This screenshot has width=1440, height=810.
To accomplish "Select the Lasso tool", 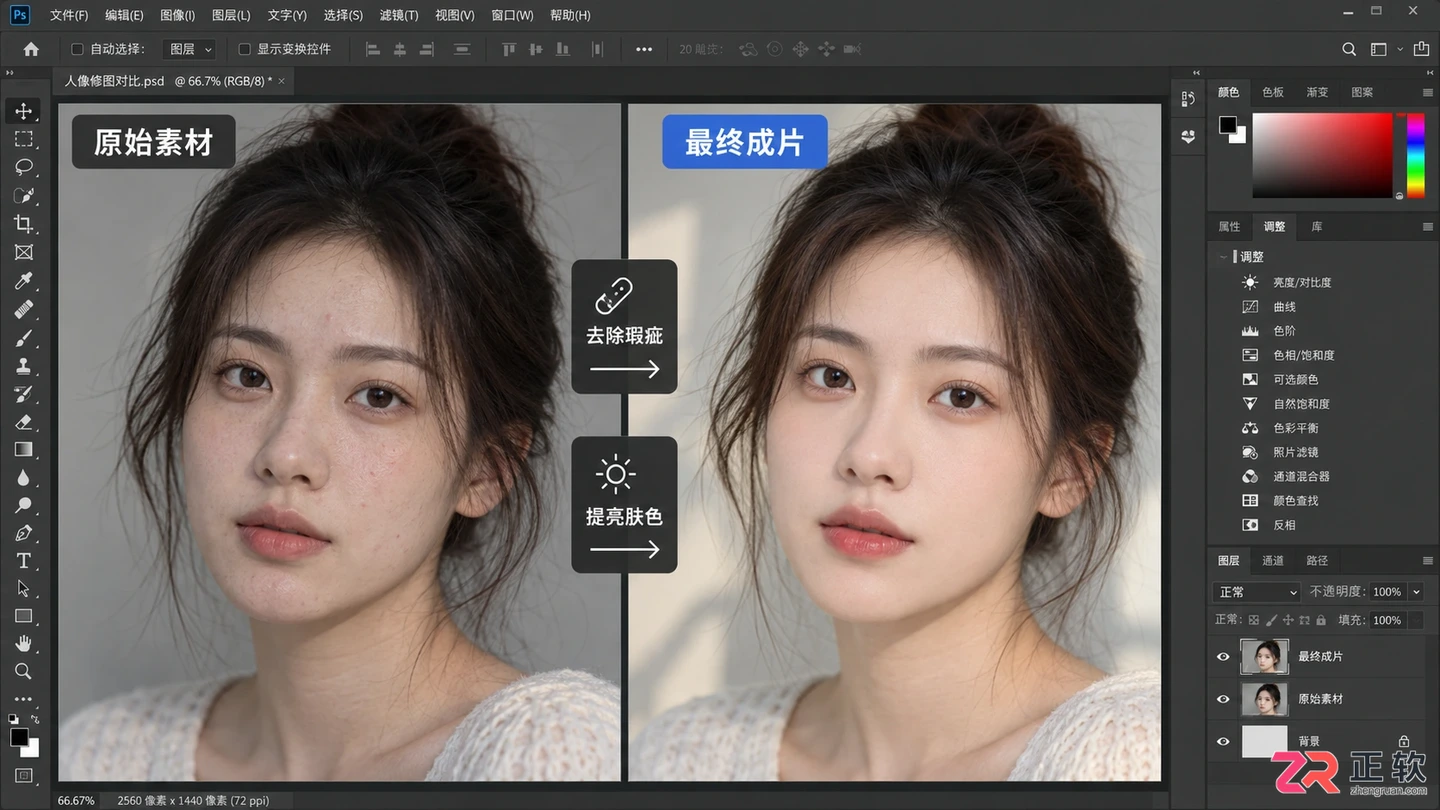I will point(23,167).
